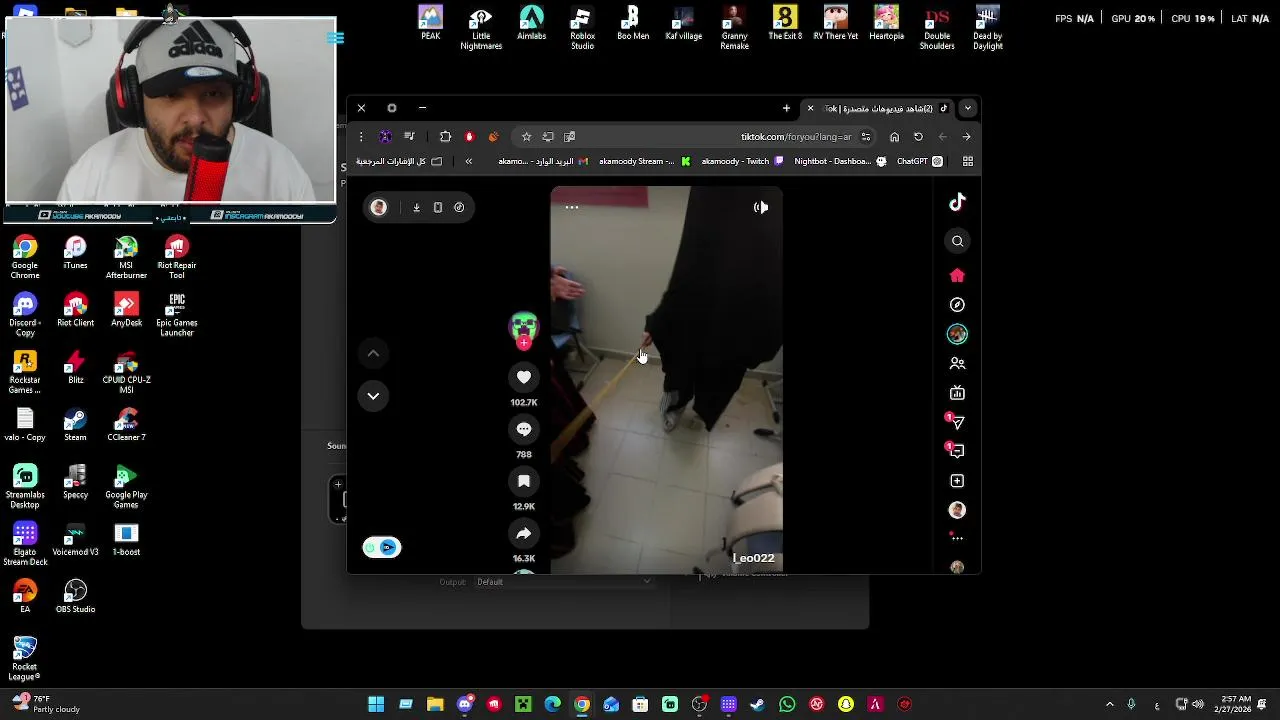Screen dimensions: 1280x720
Task: Open tab groups grid icon
Action: pyautogui.click(x=967, y=161)
